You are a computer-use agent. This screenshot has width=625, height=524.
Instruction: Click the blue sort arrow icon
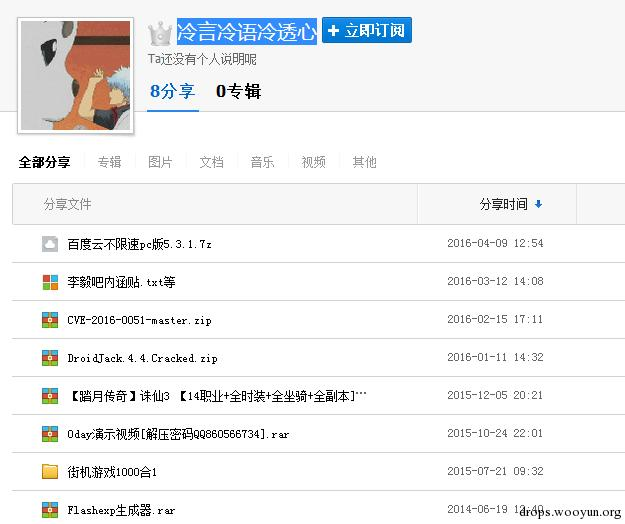click(x=539, y=204)
